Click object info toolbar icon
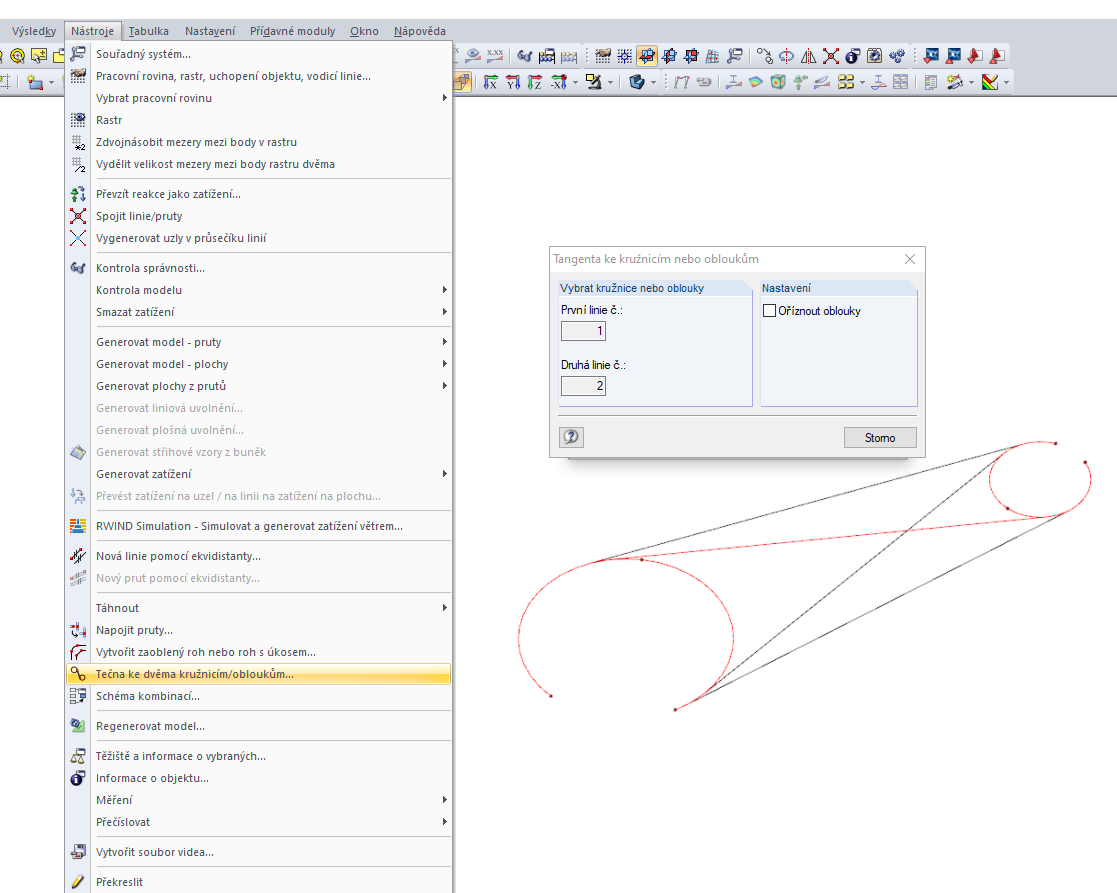This screenshot has height=893, width=1117. 853,56
